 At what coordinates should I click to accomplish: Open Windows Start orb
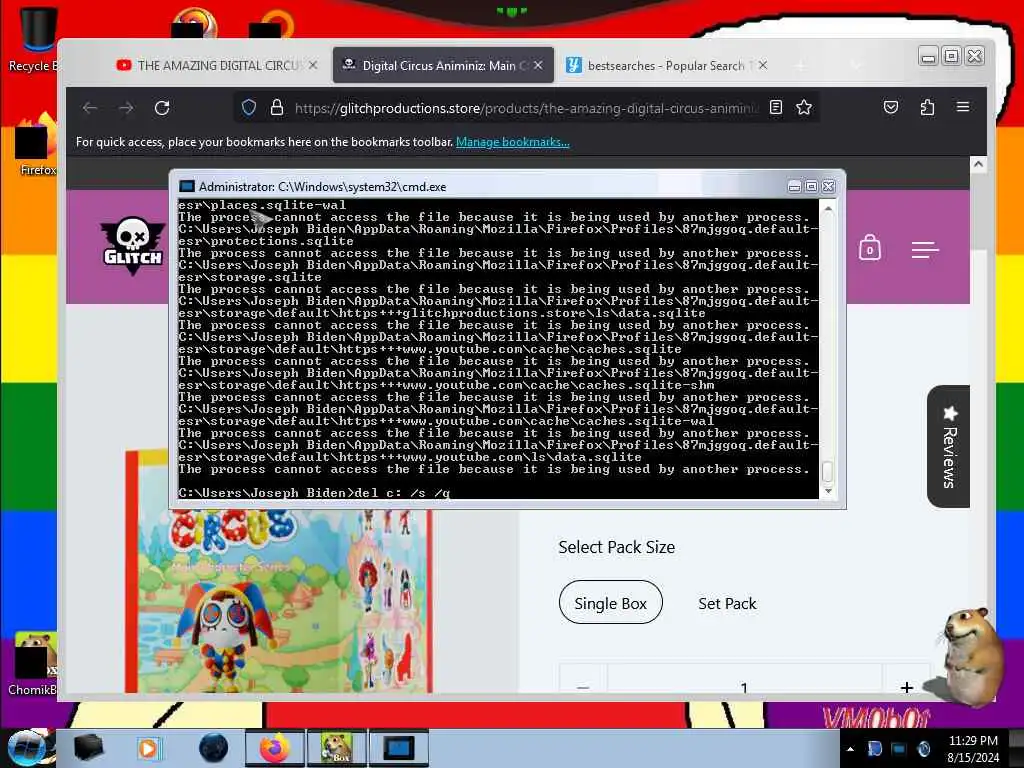(x=28, y=748)
